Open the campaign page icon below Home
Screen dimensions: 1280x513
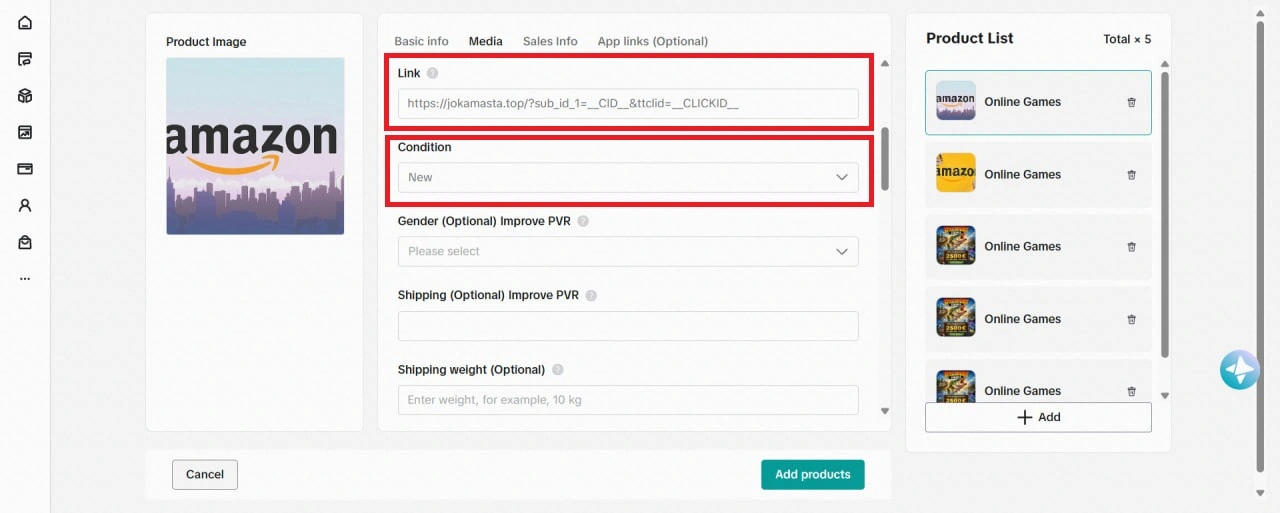click(25, 59)
